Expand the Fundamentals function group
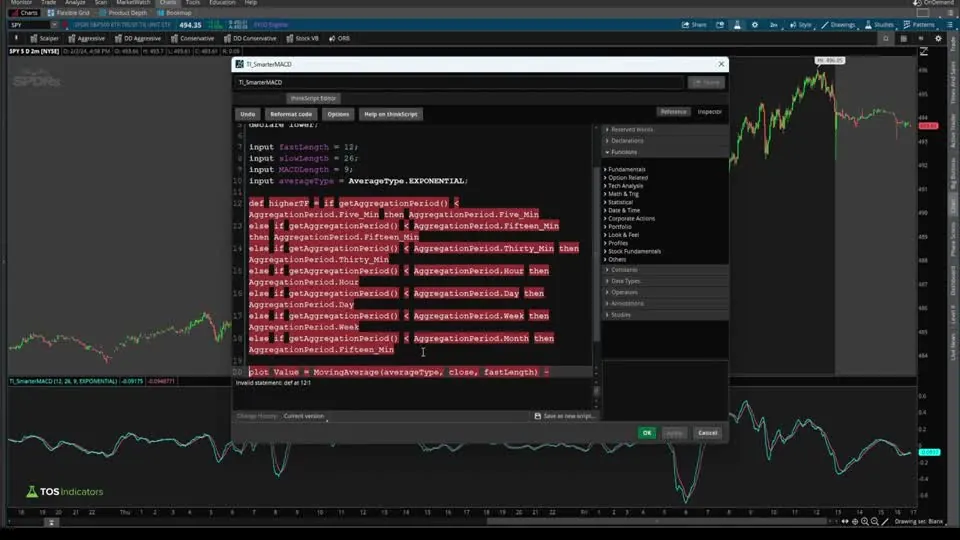The height and width of the screenshot is (540, 960). (x=624, y=170)
